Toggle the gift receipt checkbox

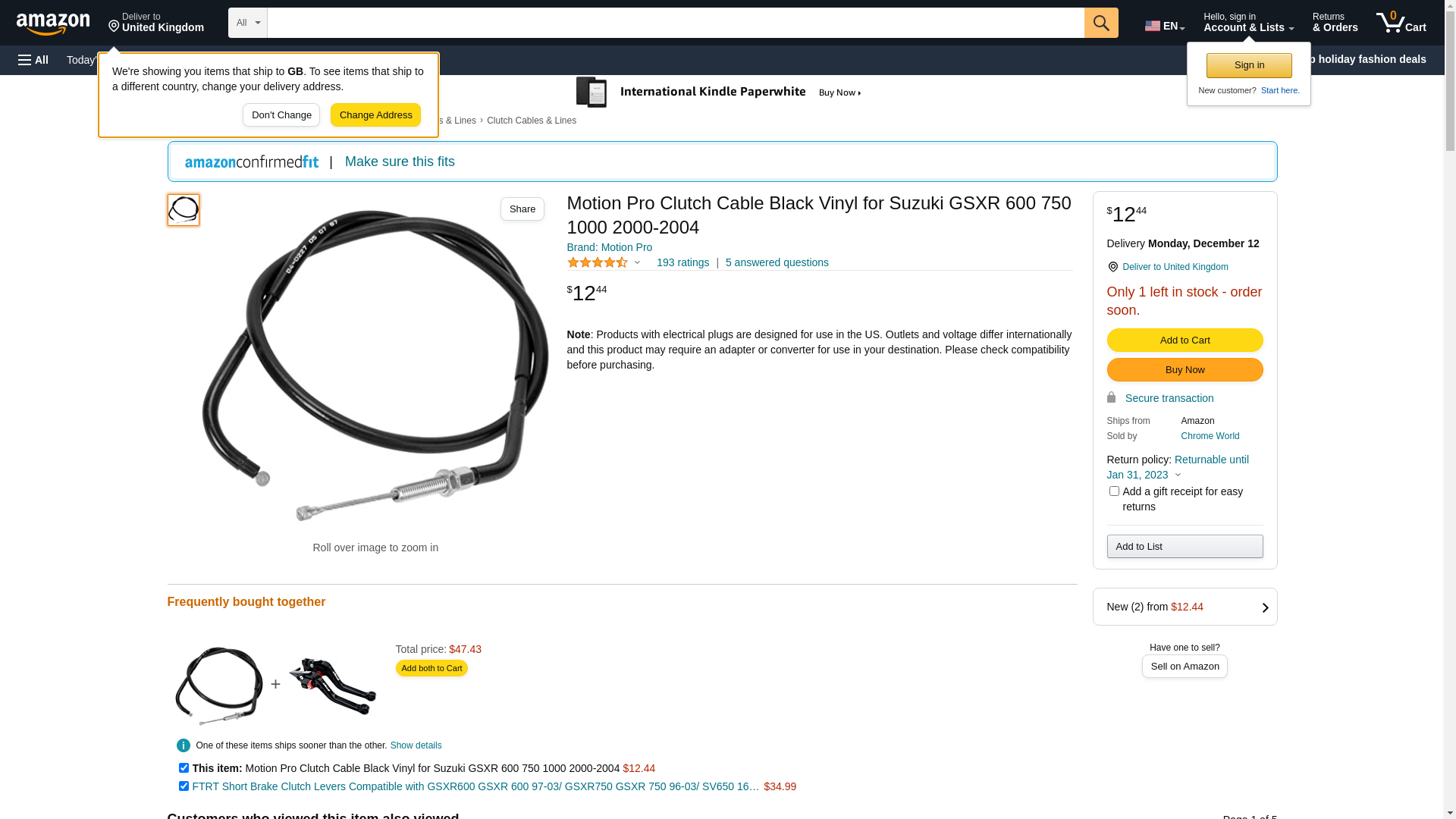pos(1114,491)
